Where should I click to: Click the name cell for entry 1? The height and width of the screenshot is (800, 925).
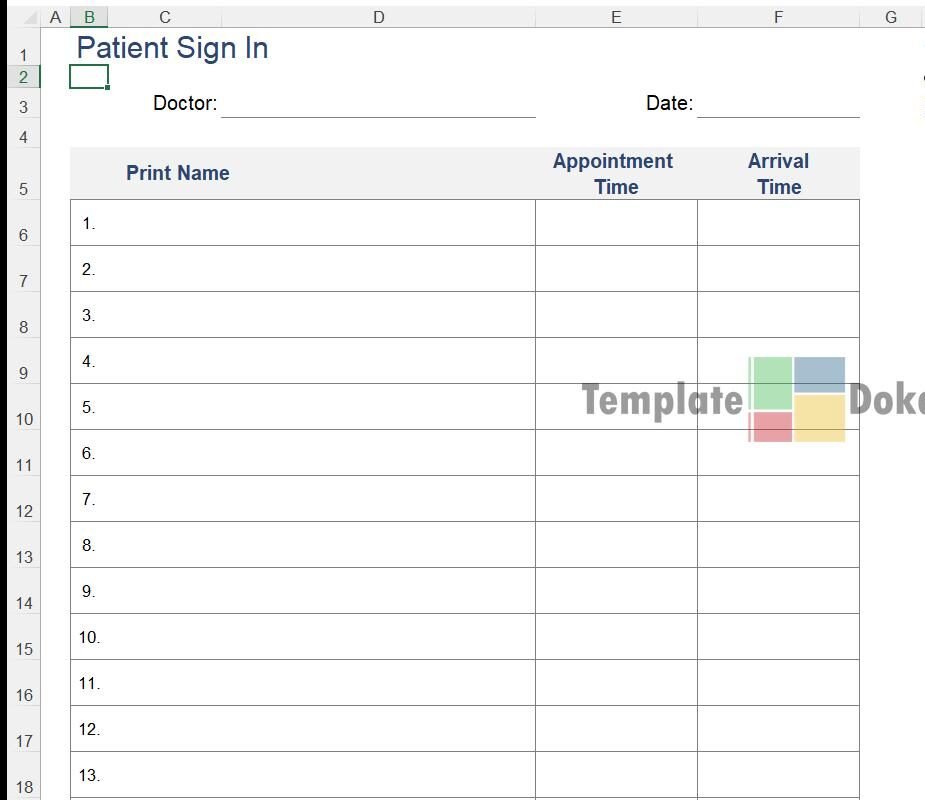click(302, 223)
